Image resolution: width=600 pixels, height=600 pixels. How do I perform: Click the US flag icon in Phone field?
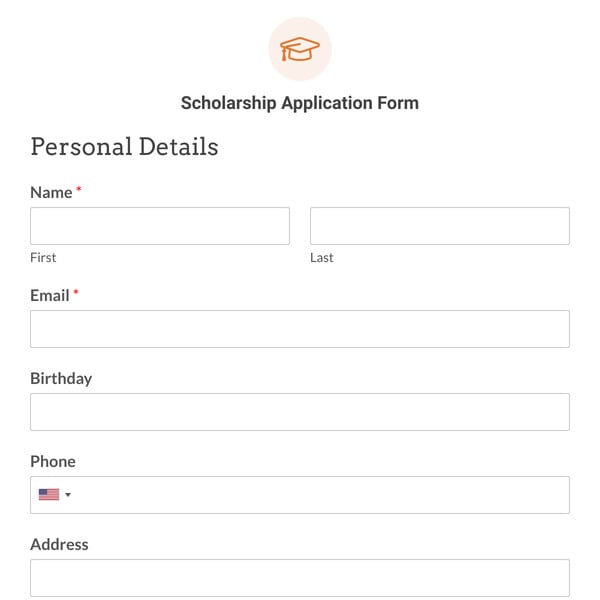(49, 494)
